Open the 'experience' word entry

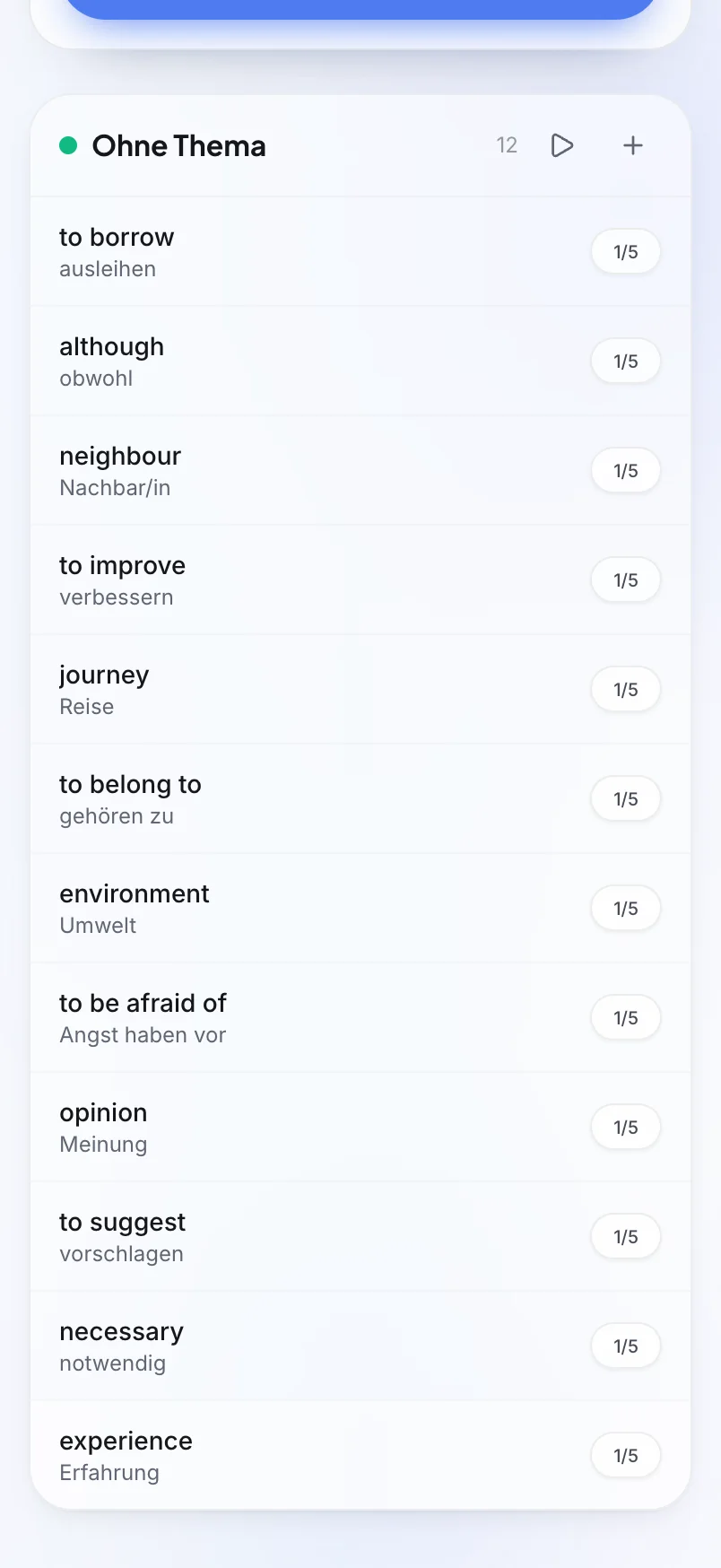[360, 1455]
